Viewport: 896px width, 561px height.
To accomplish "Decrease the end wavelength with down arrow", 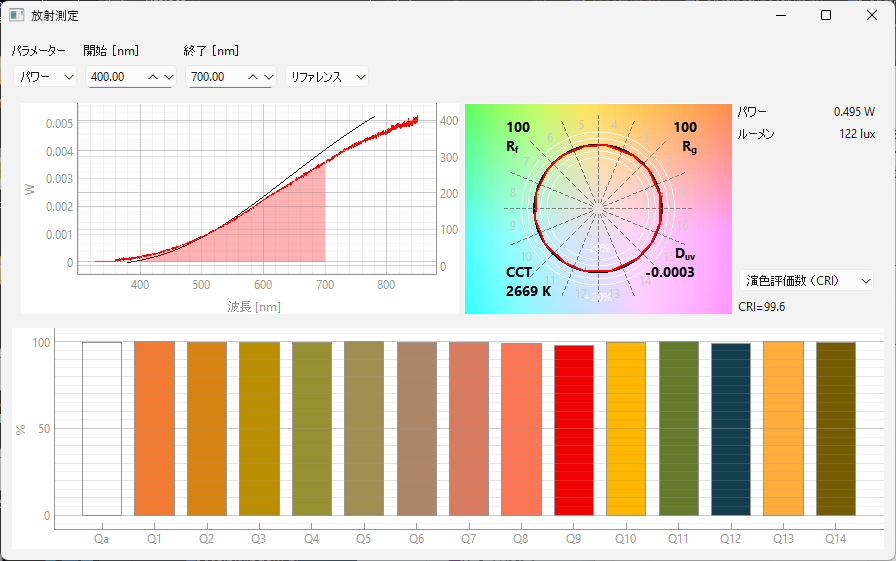I will (267, 77).
